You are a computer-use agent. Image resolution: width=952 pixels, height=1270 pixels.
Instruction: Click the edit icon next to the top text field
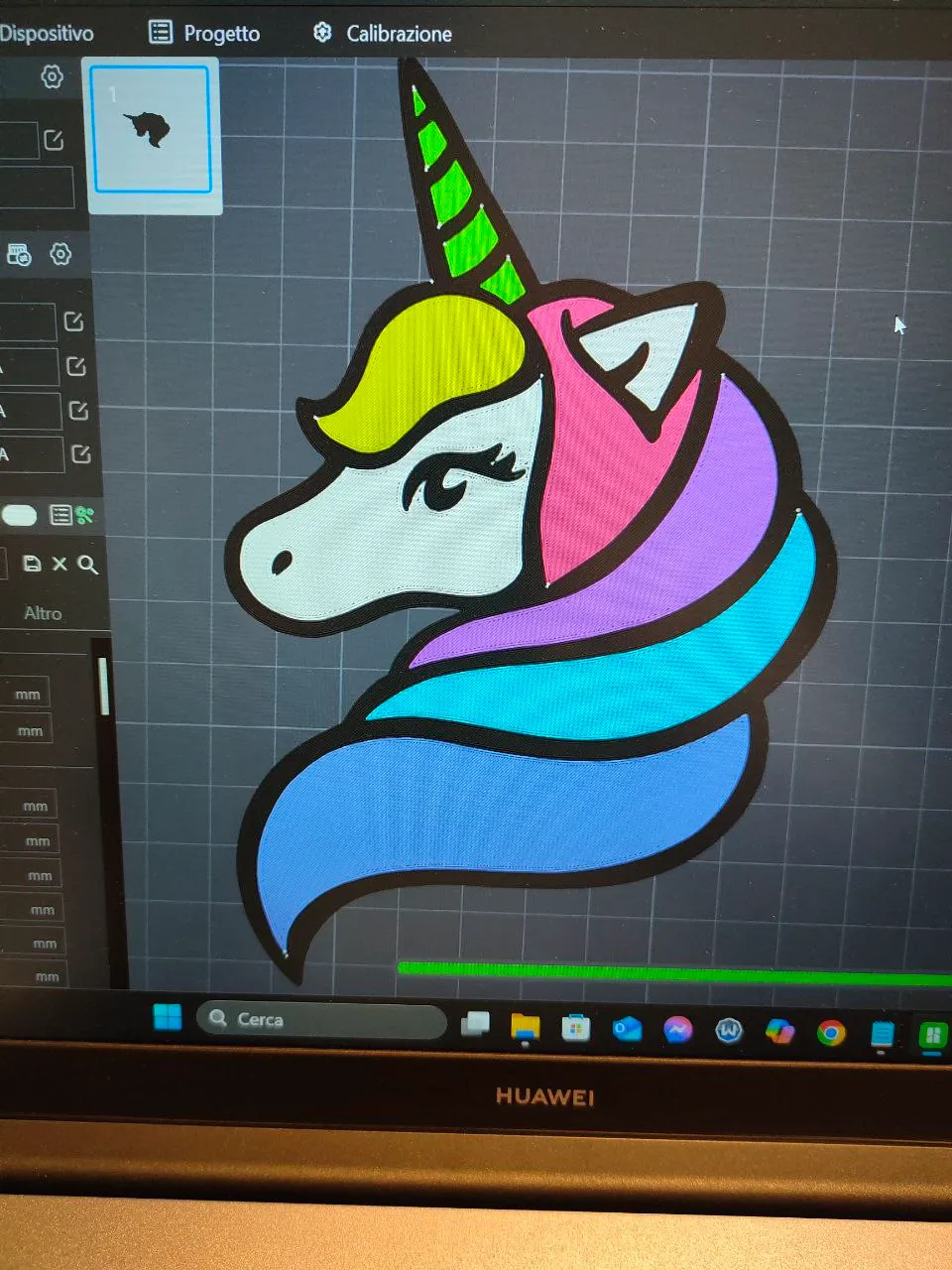point(56,139)
